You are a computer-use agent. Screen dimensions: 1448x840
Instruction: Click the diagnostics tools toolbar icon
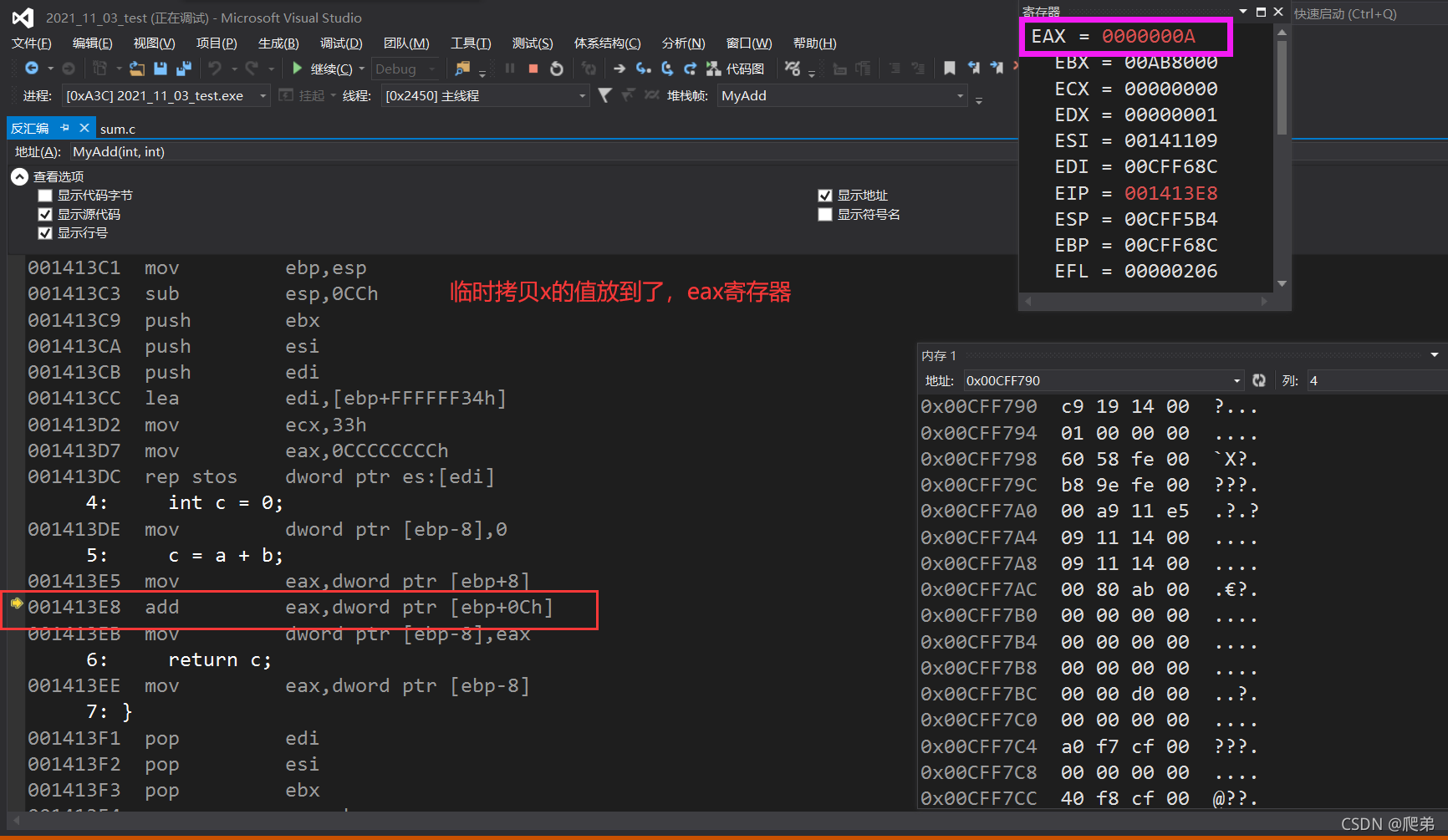point(793,69)
